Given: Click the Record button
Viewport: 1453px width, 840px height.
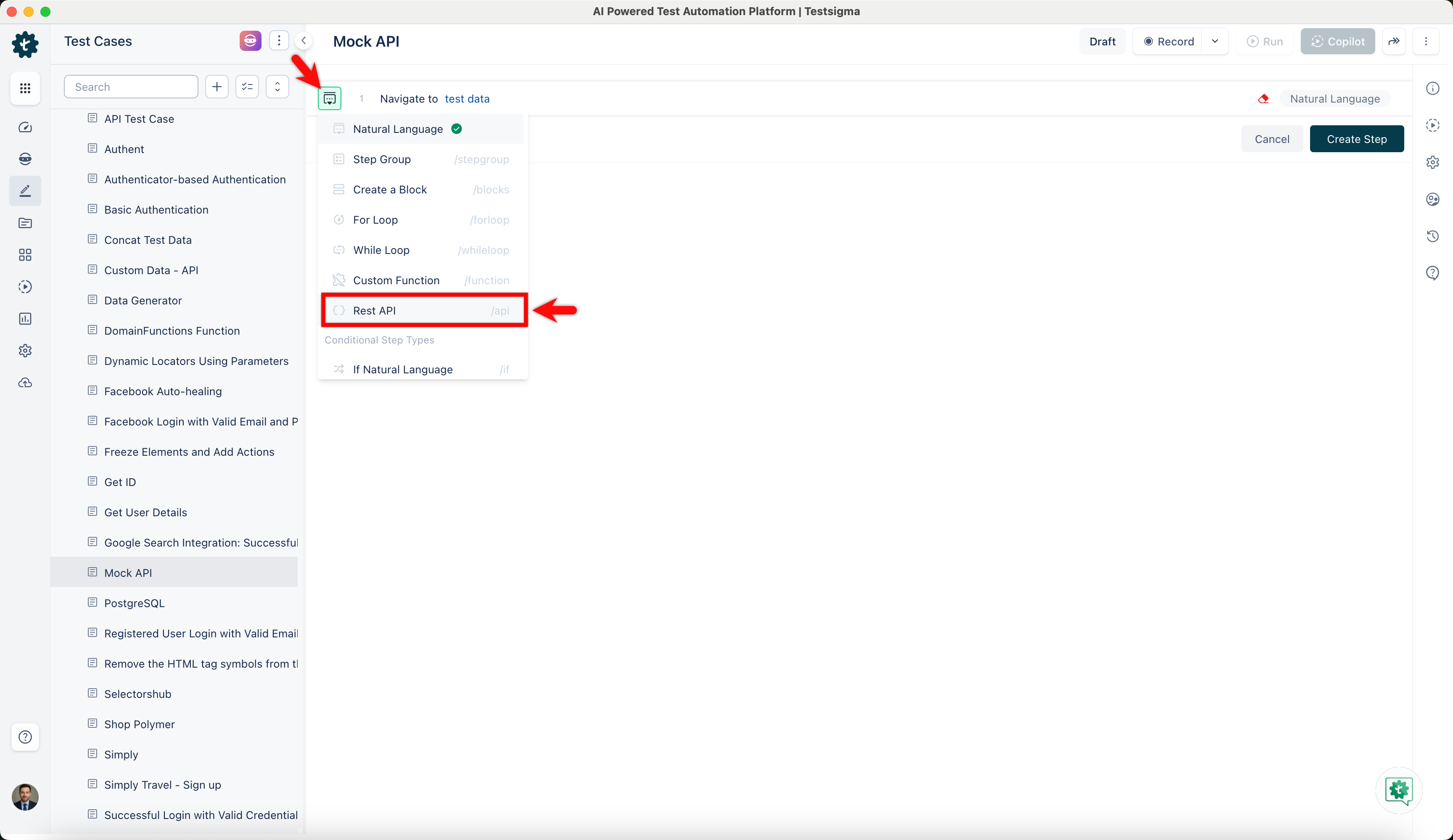Looking at the screenshot, I should 1168,42.
